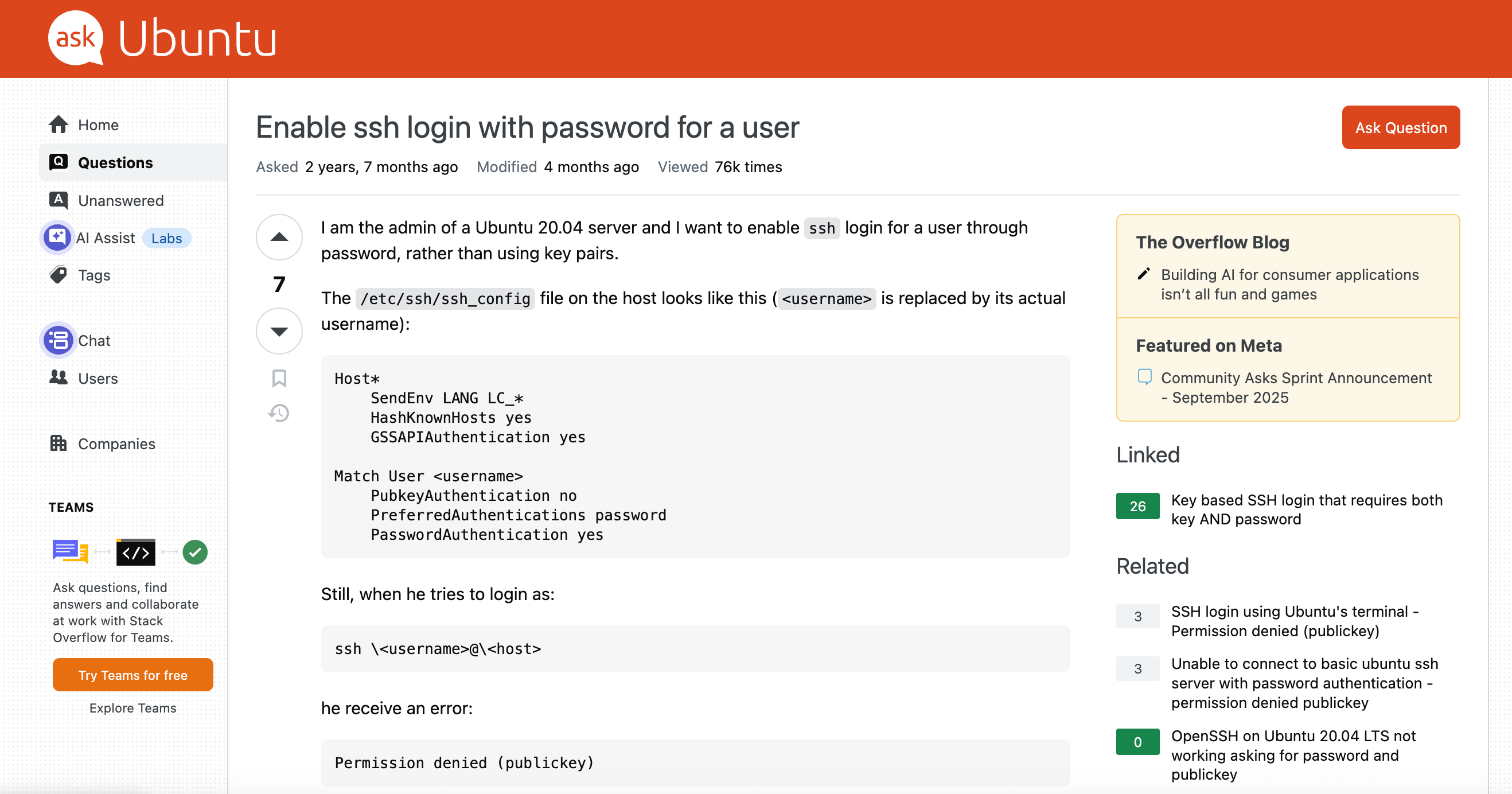Downvote the question
This screenshot has height=794, width=1512.
[x=279, y=331]
